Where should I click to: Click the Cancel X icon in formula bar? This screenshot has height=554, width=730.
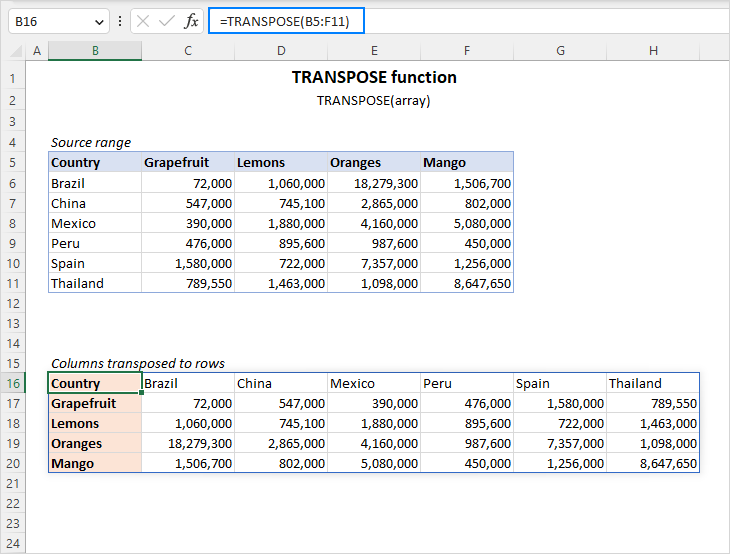tap(145, 21)
